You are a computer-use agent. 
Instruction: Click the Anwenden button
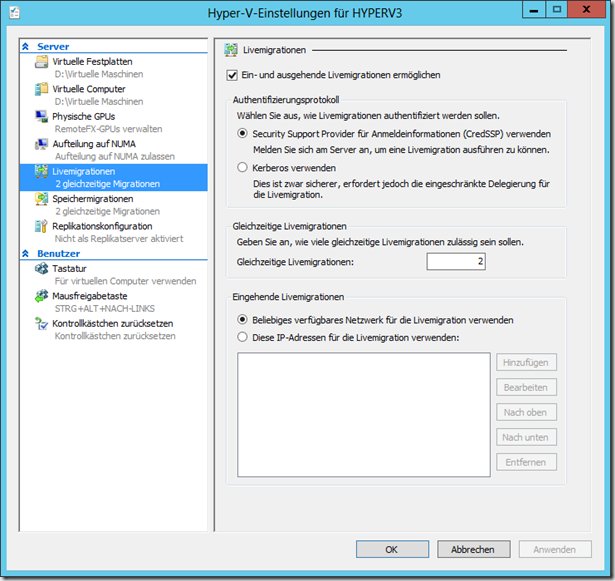click(555, 549)
